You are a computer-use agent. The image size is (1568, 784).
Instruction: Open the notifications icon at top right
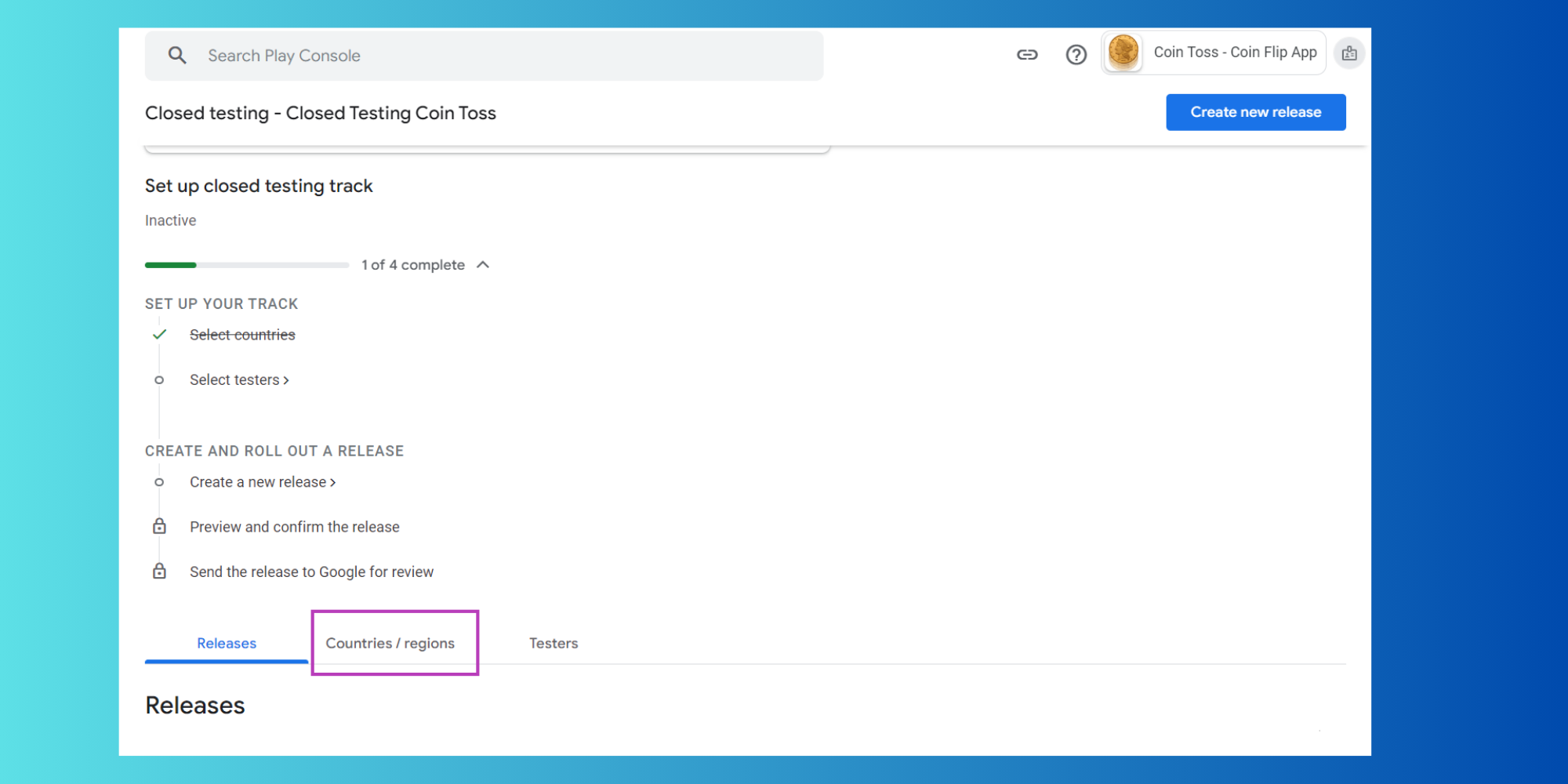pyautogui.click(x=1349, y=53)
